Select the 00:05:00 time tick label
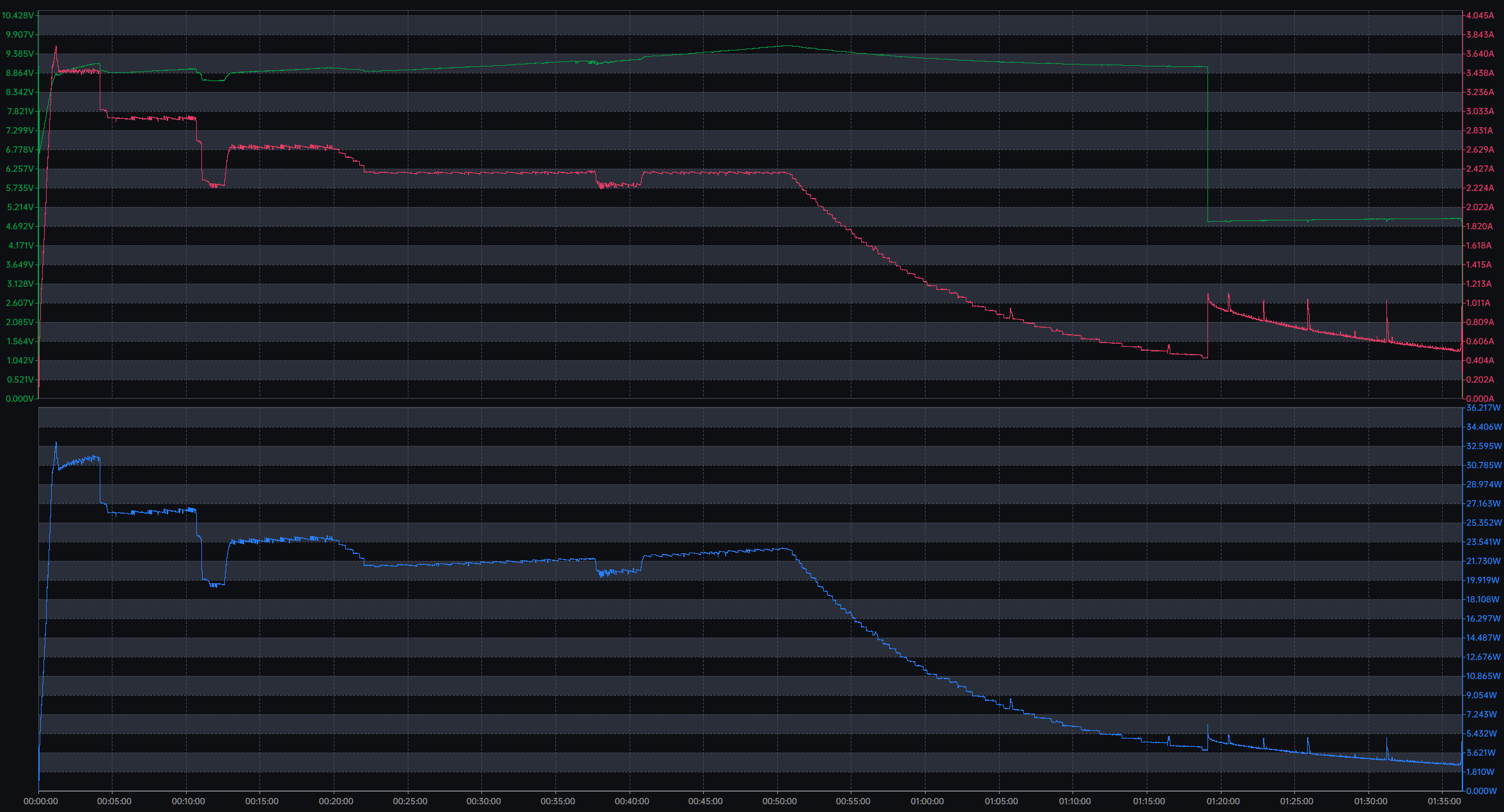 [x=114, y=801]
